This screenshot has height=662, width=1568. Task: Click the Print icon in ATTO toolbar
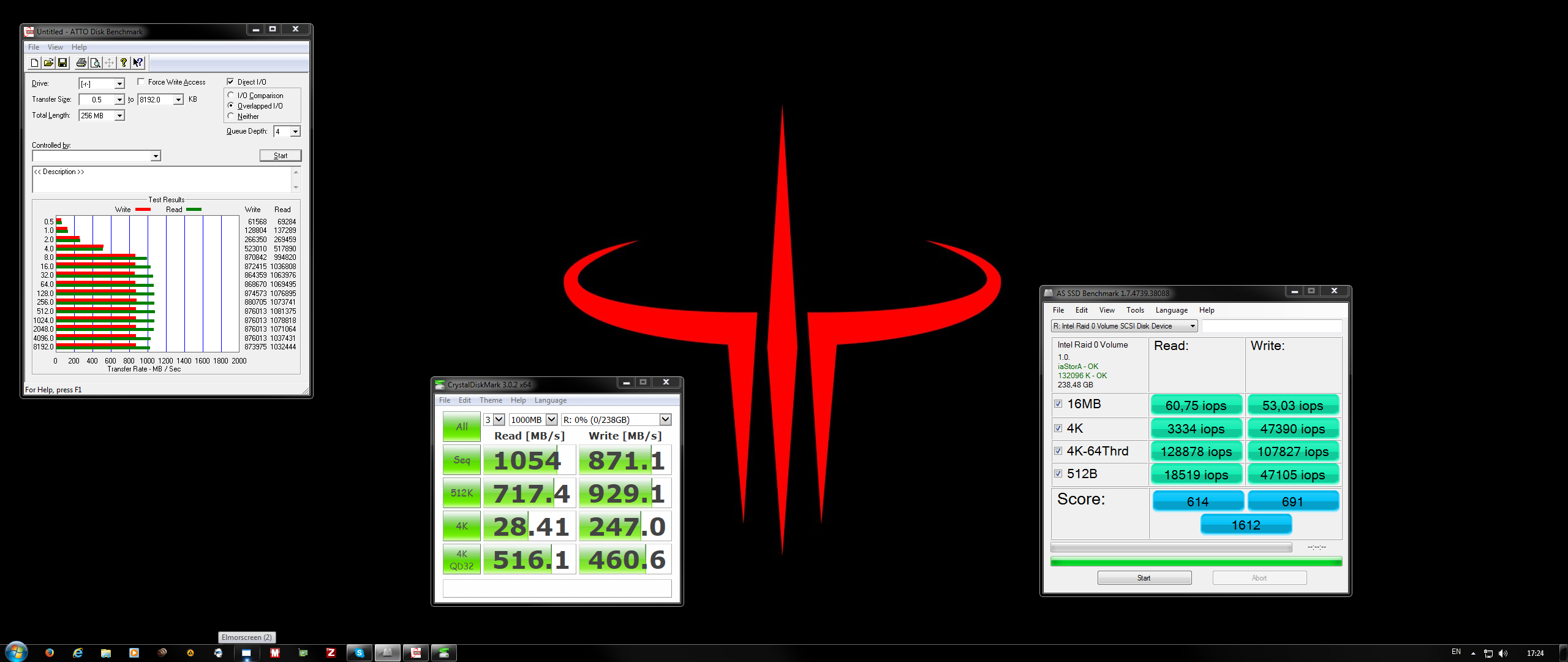[x=81, y=63]
